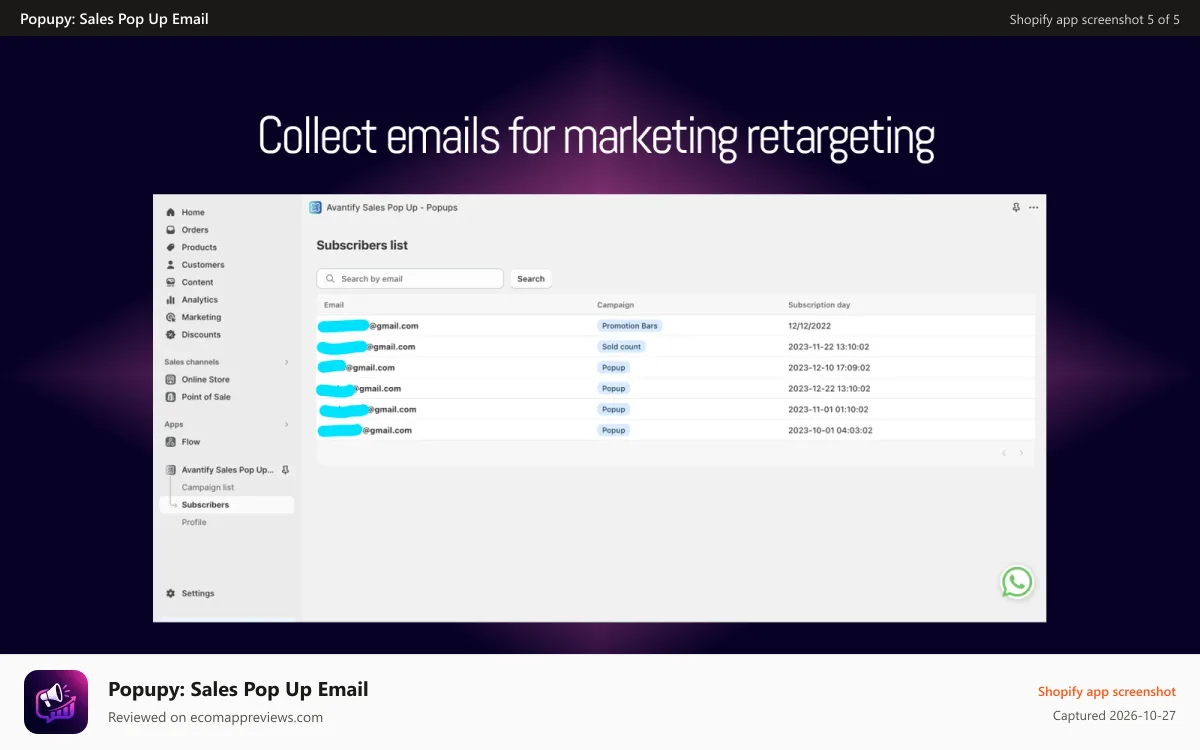Image resolution: width=1200 pixels, height=750 pixels.
Task: Click the magnifier icon in search box
Action: pos(331,279)
